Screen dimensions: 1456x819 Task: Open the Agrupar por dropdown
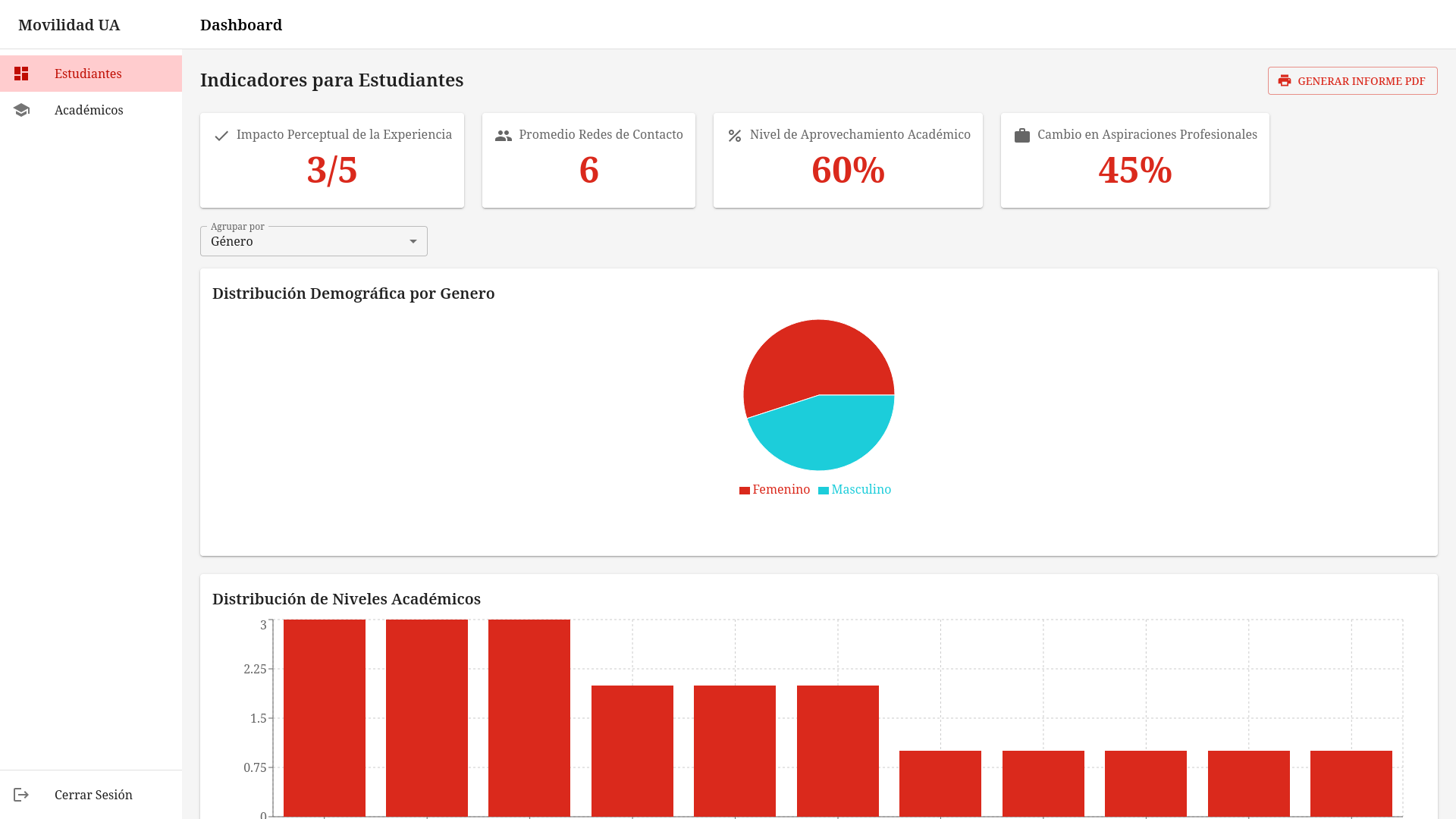313,241
